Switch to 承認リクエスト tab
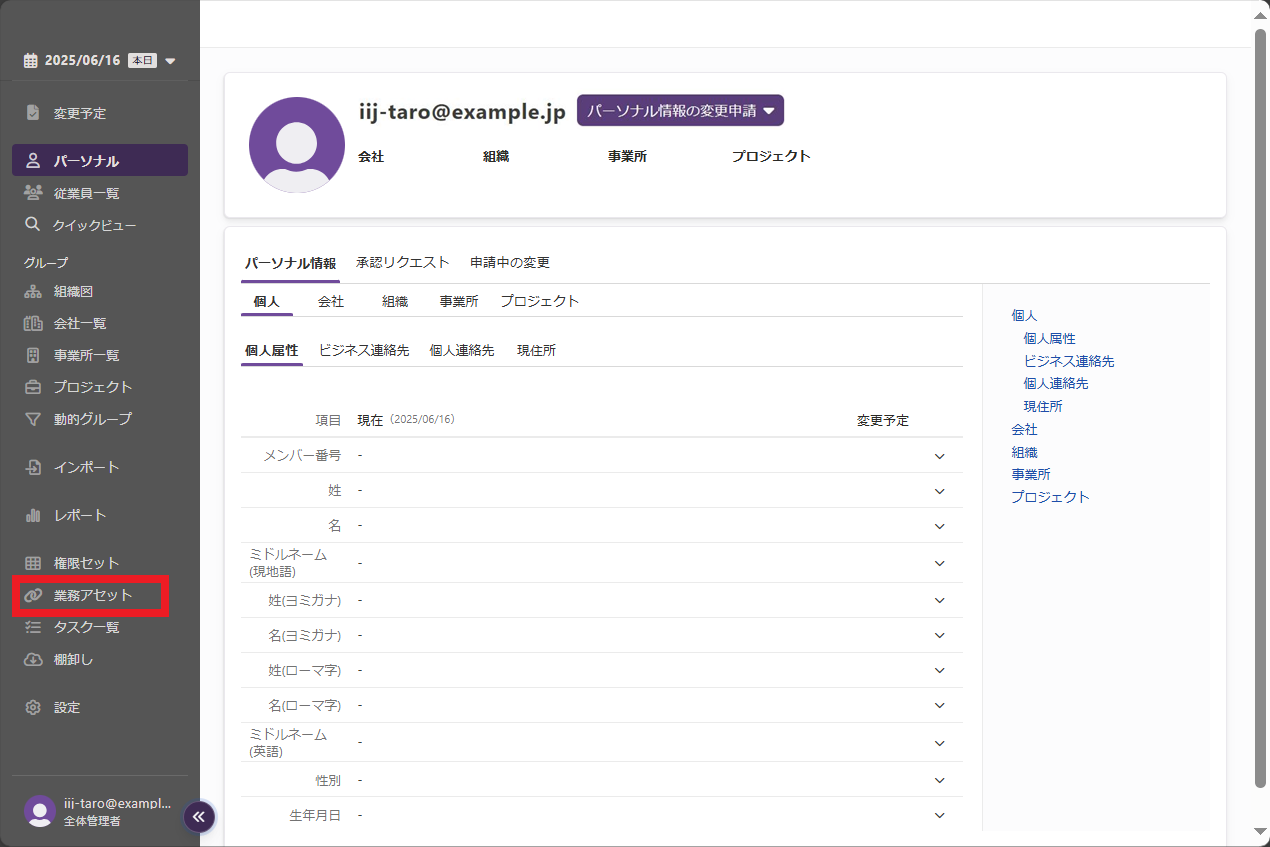This screenshot has height=847, width=1270. [x=402, y=263]
